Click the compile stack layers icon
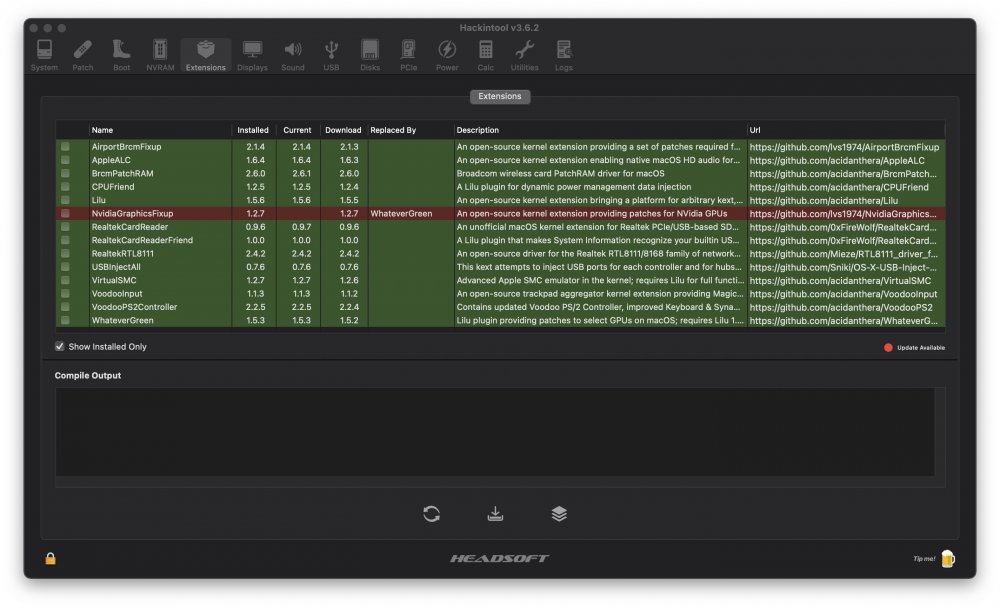 click(559, 514)
